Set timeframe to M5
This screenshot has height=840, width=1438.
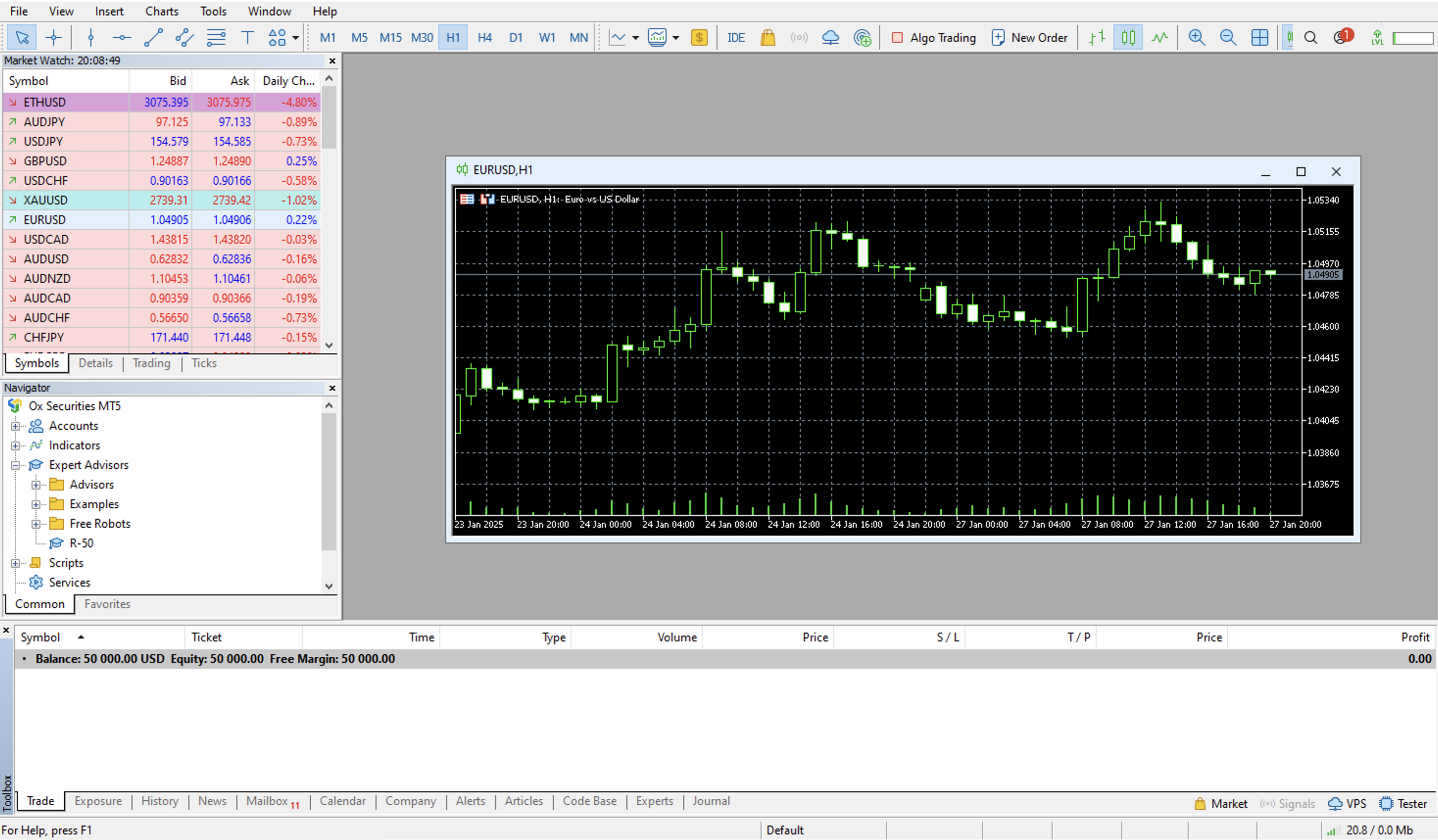click(359, 38)
